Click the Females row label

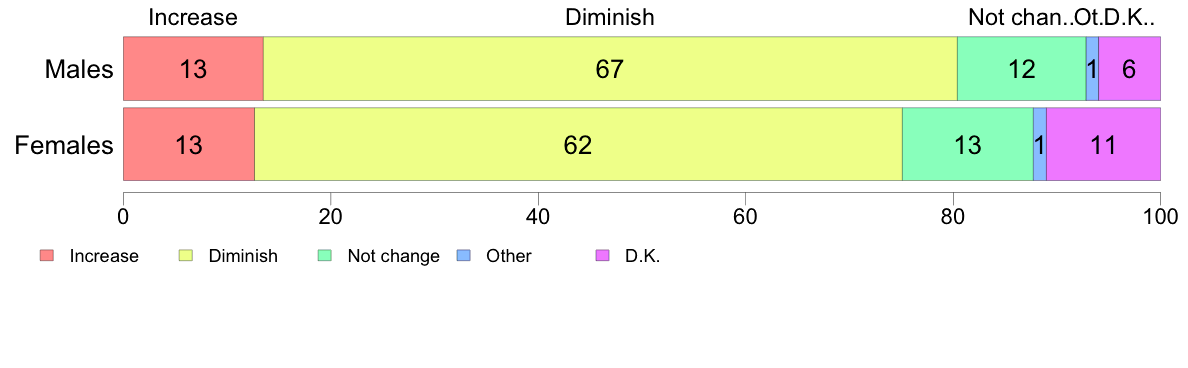coord(64,145)
